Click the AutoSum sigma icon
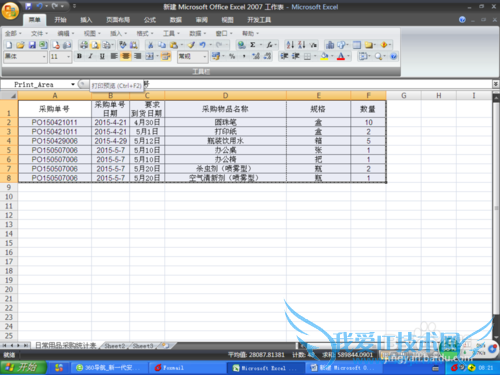This screenshot has width=500, height=375. tap(253, 45)
